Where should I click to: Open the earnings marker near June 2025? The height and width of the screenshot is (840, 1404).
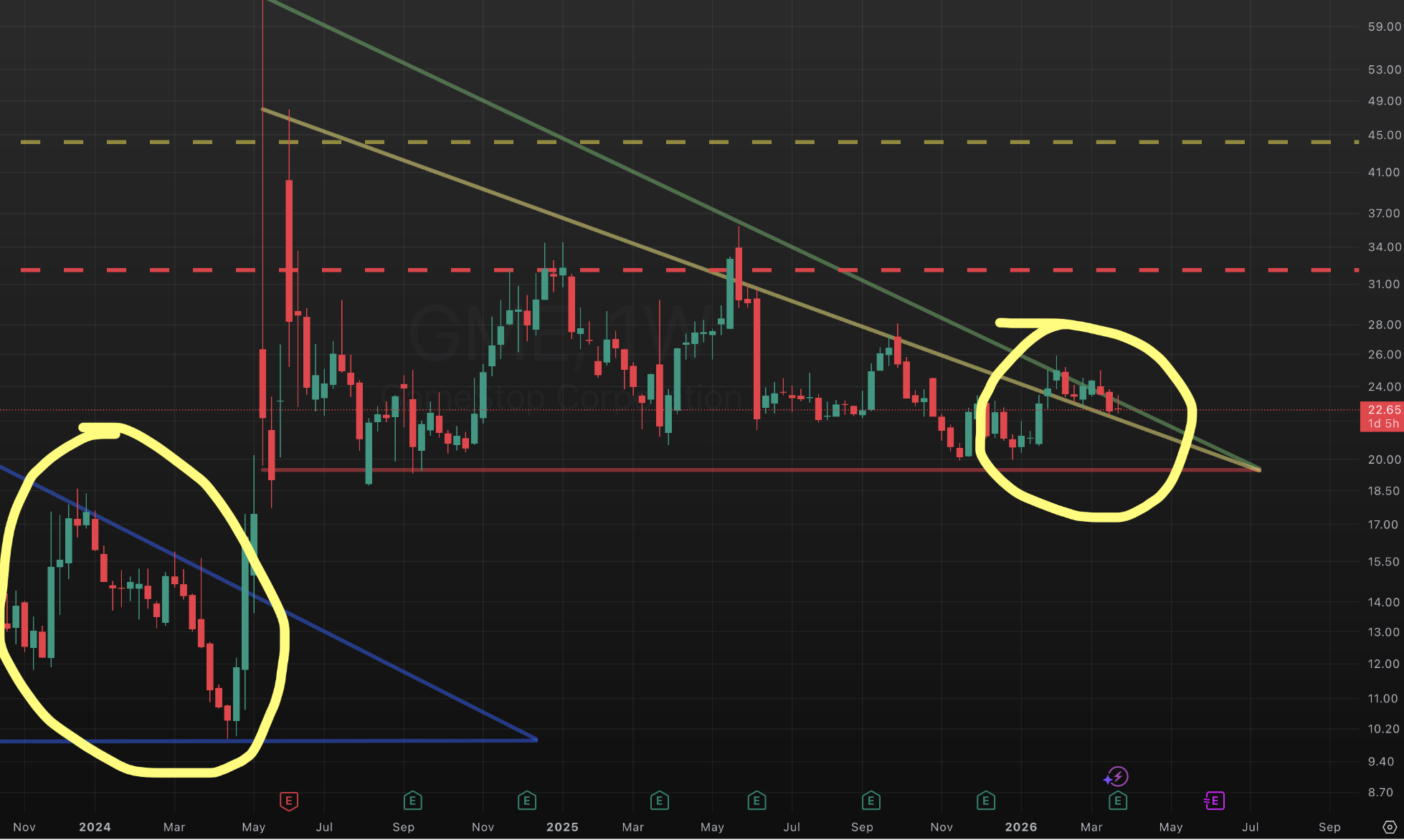point(756,801)
